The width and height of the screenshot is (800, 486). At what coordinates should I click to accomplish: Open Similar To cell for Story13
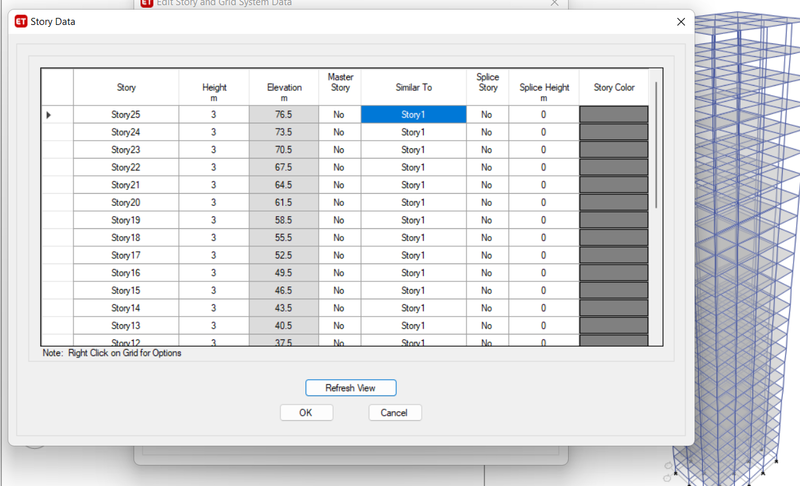pyautogui.click(x=414, y=326)
